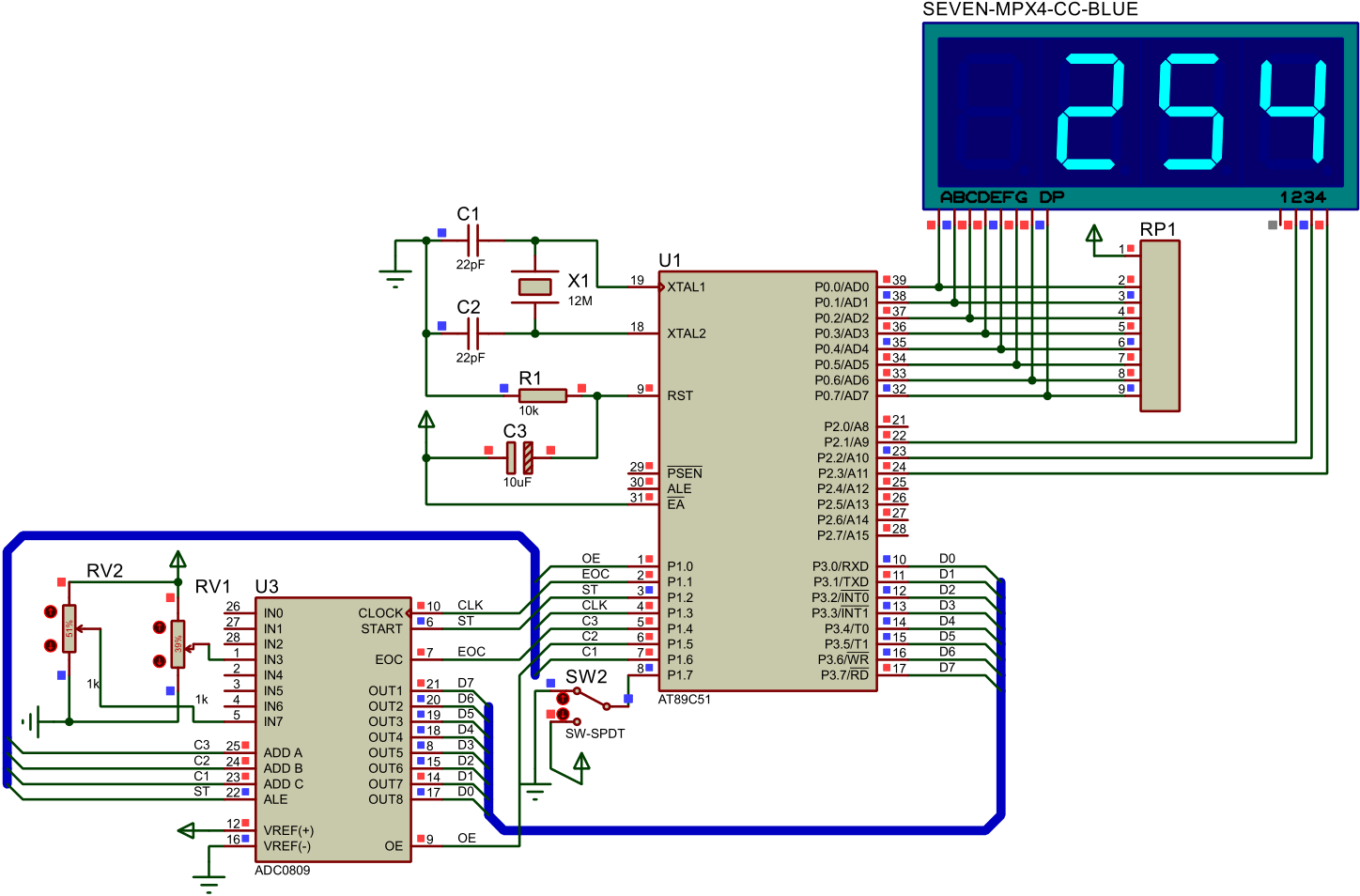Click the P2.0/A8 pin label
The image size is (1360, 896).
pos(846,426)
